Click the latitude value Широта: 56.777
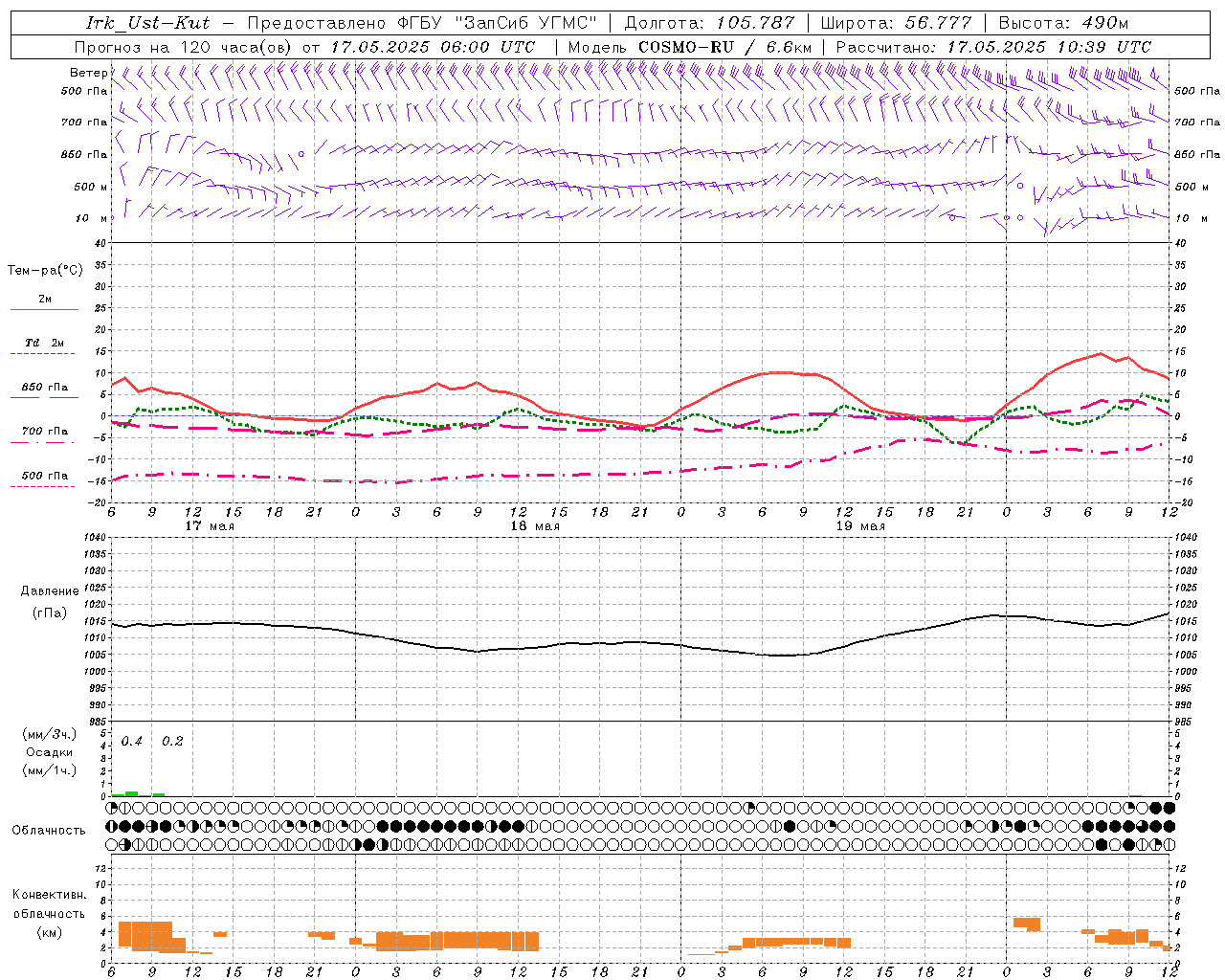Viewport: 1225px width, 980px height. [x=896, y=23]
